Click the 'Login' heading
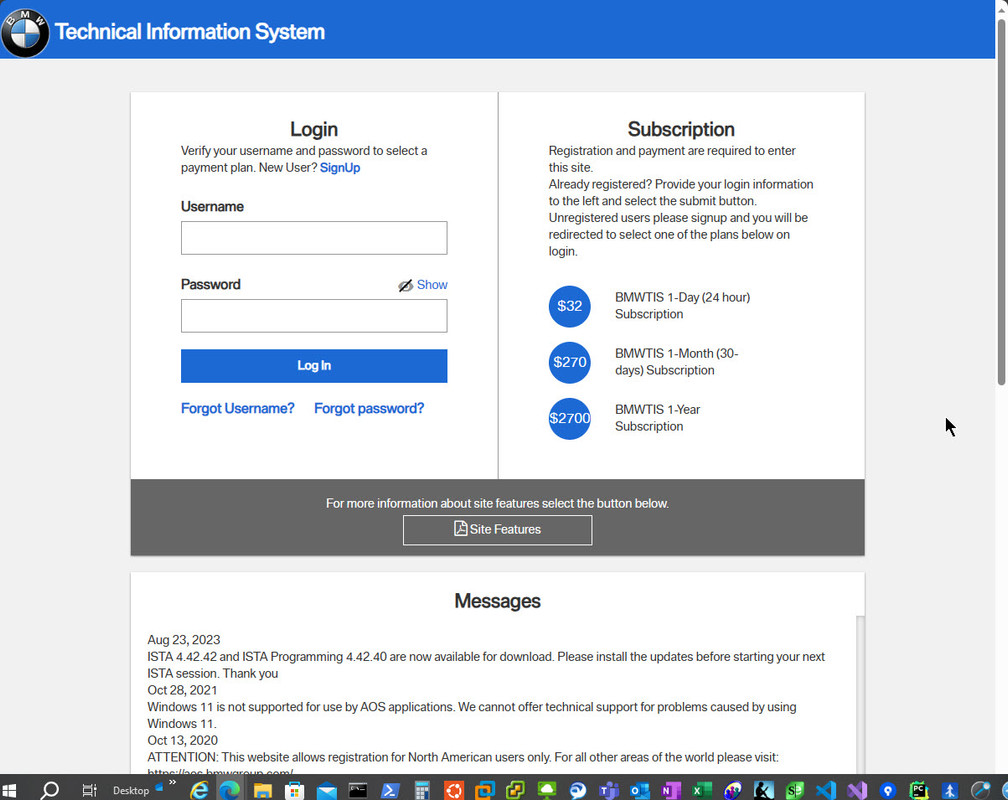 pos(314,129)
